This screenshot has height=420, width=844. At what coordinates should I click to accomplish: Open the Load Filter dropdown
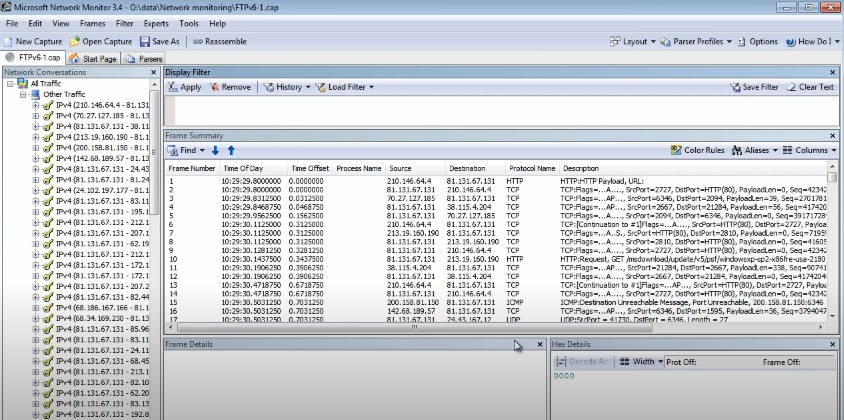click(344, 87)
